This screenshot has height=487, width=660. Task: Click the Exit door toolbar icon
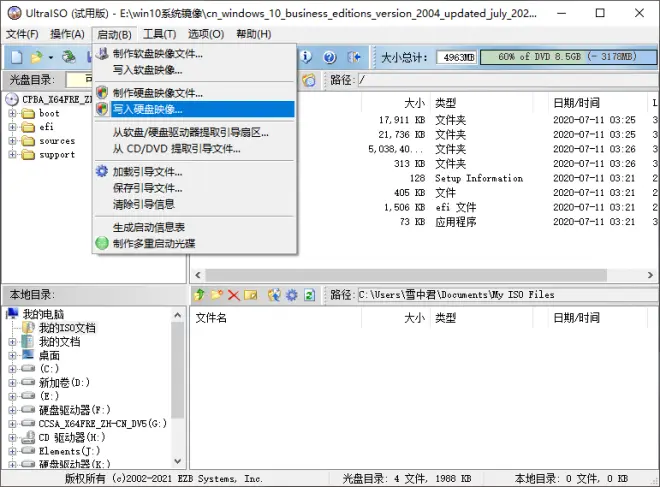coord(354,57)
